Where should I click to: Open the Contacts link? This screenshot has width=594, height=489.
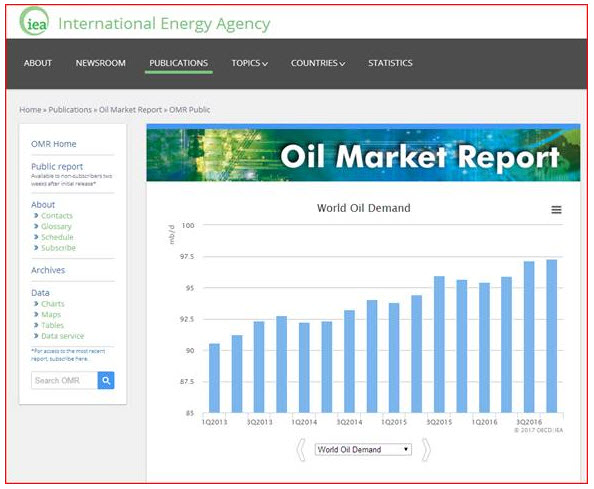tap(57, 216)
